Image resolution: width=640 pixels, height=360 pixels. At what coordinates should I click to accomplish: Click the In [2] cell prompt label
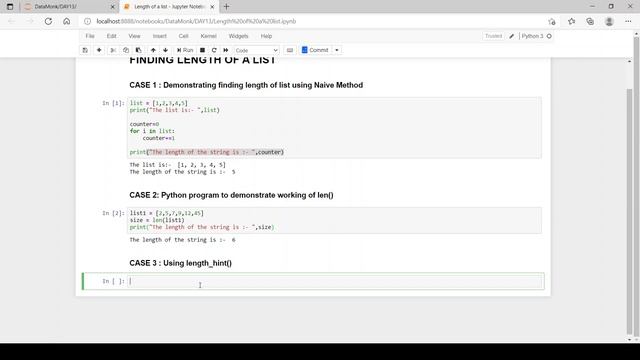[x=113, y=213]
